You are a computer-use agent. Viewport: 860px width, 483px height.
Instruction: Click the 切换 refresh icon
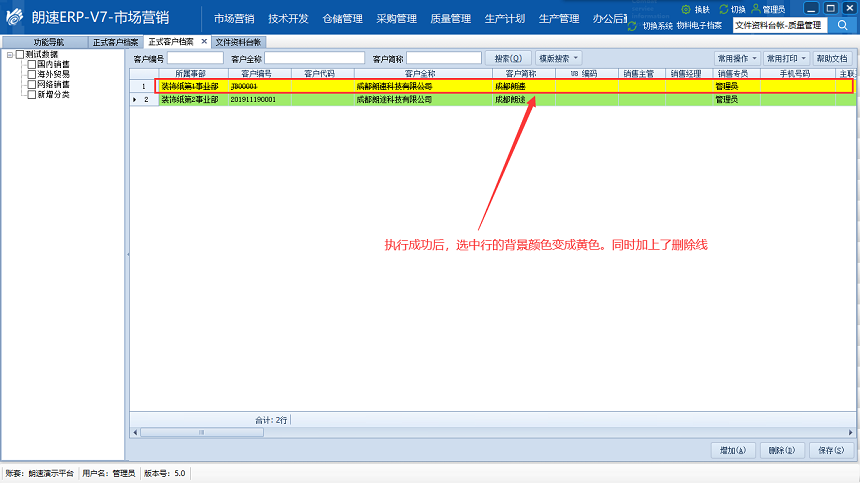point(724,8)
